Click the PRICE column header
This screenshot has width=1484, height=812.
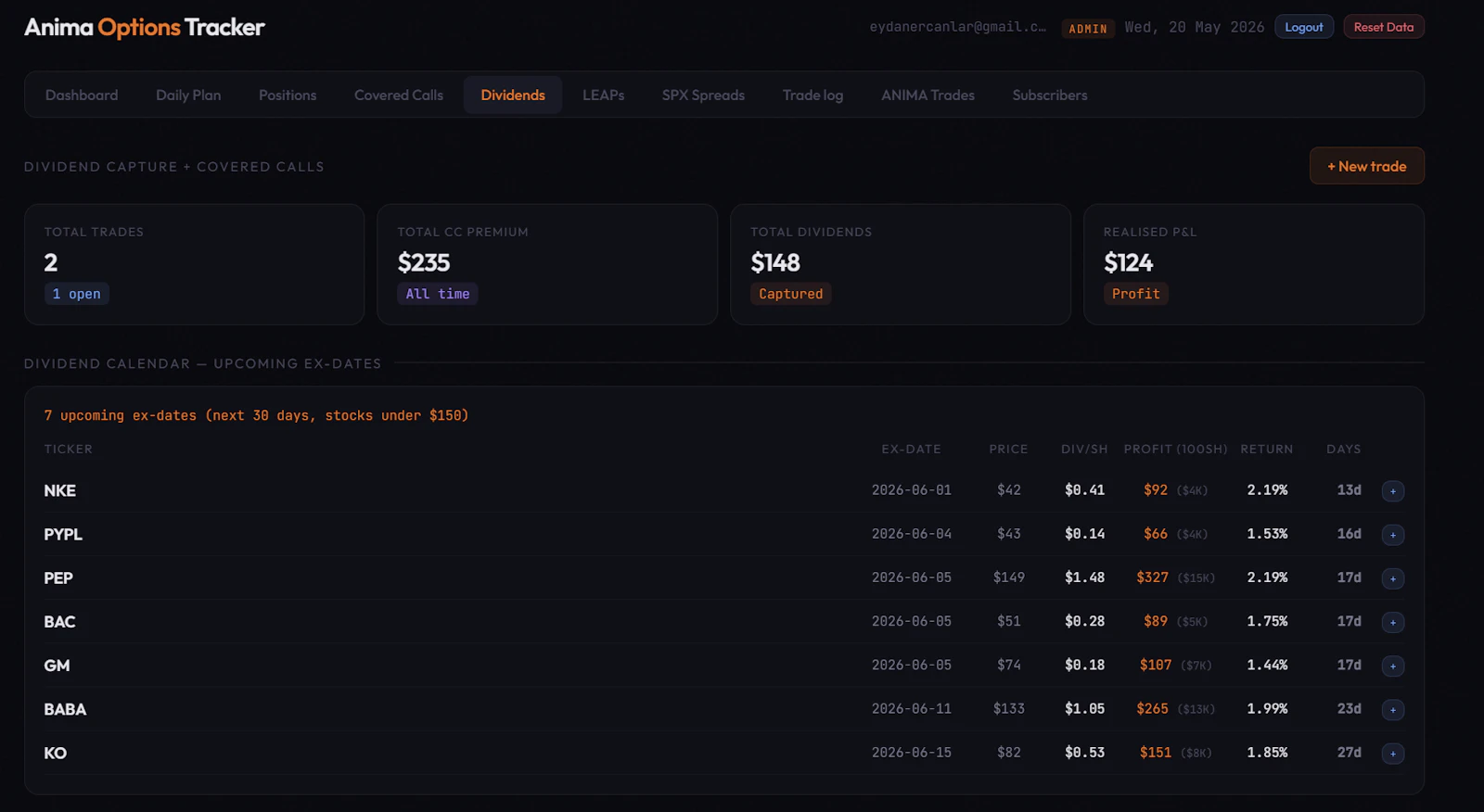point(1008,450)
